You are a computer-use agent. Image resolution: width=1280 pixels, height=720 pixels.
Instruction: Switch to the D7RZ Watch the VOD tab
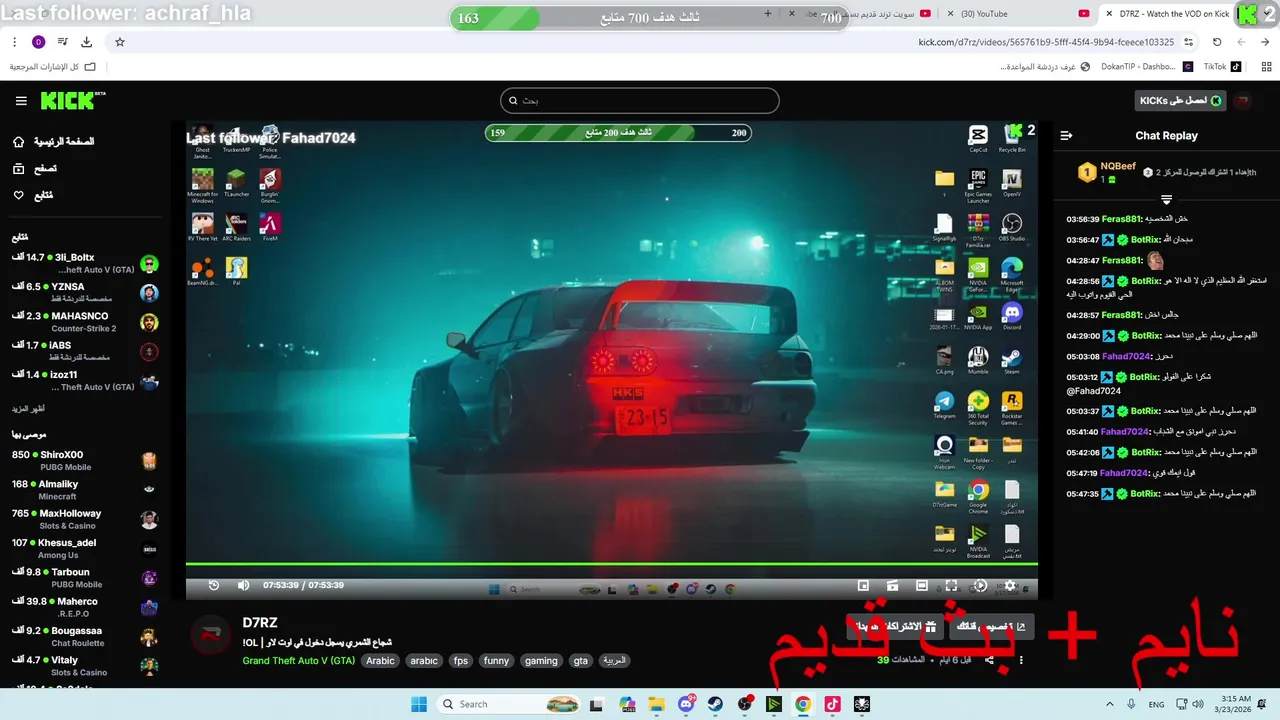(1174, 14)
